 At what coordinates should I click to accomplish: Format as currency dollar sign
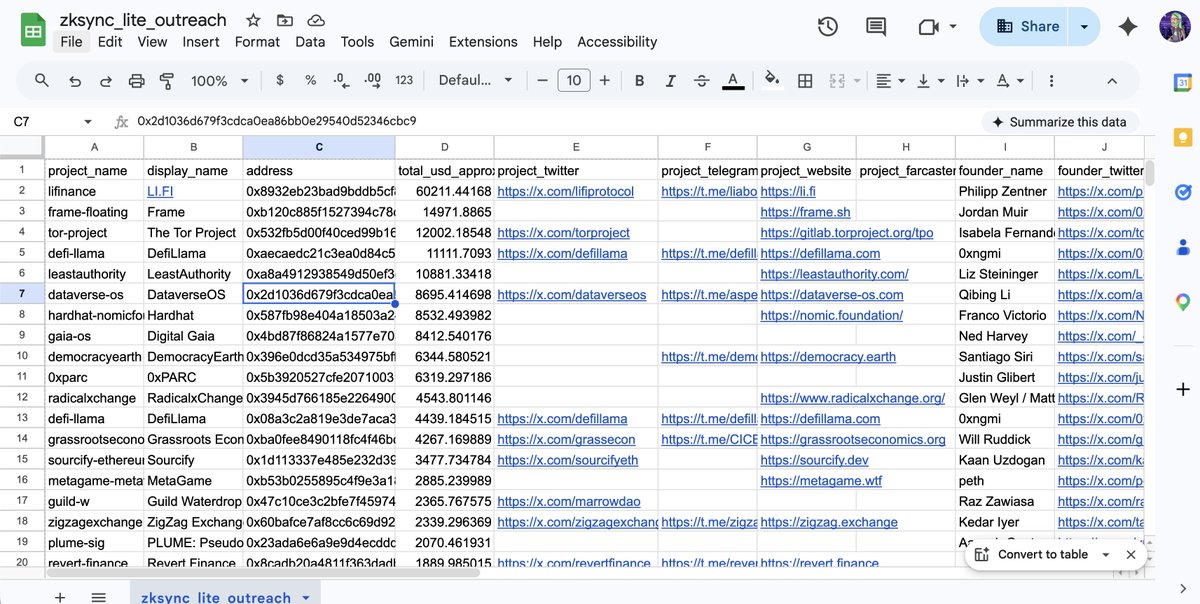[x=279, y=80]
